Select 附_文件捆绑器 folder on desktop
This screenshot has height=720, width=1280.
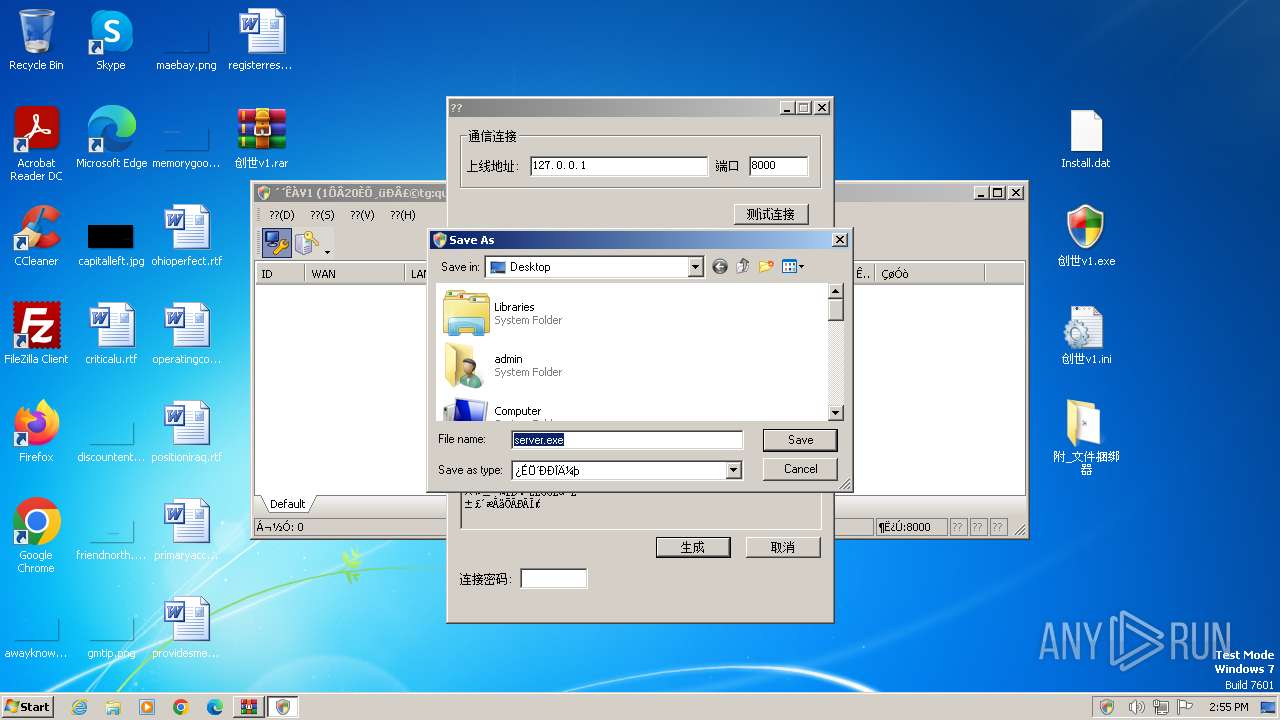coord(1086,438)
